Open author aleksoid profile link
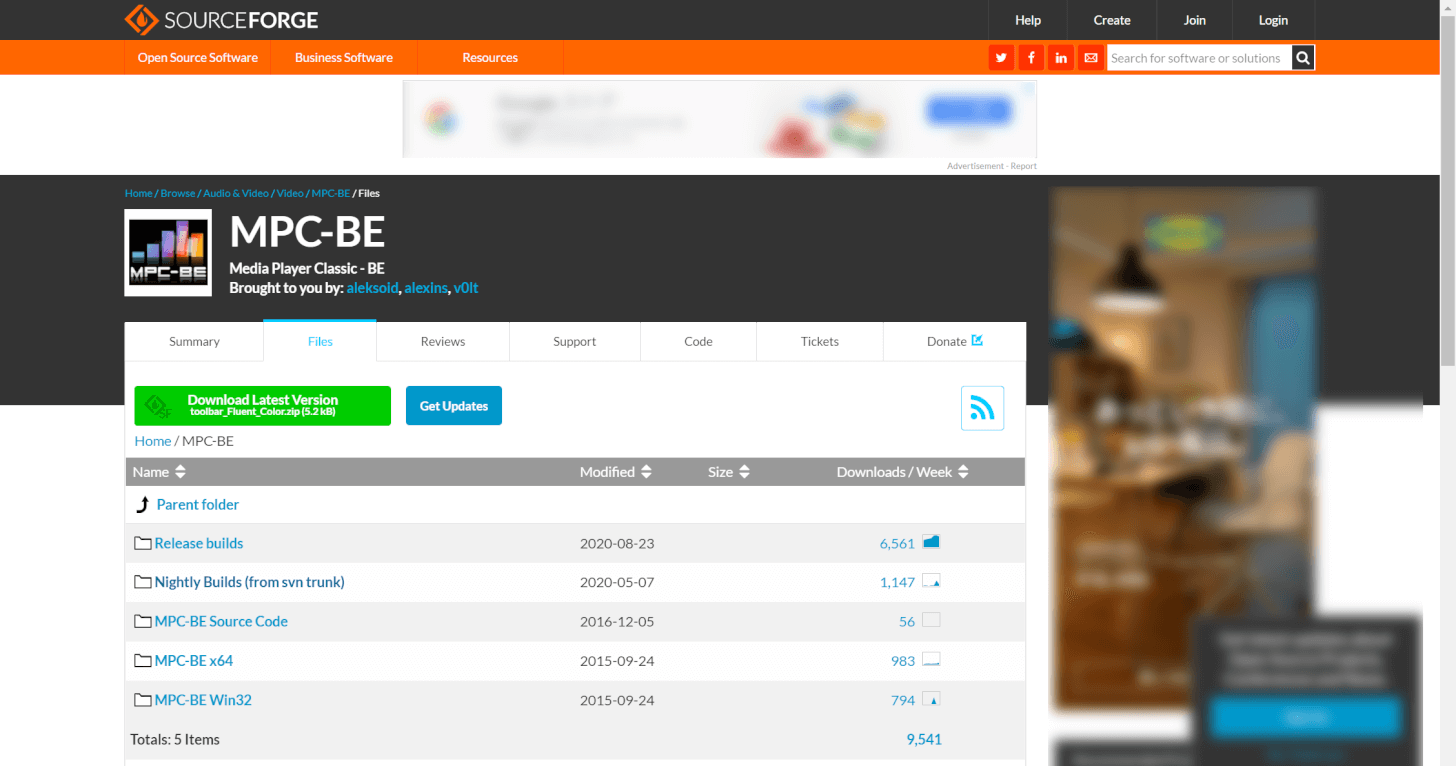This screenshot has height=766, width=1456. pos(373,288)
